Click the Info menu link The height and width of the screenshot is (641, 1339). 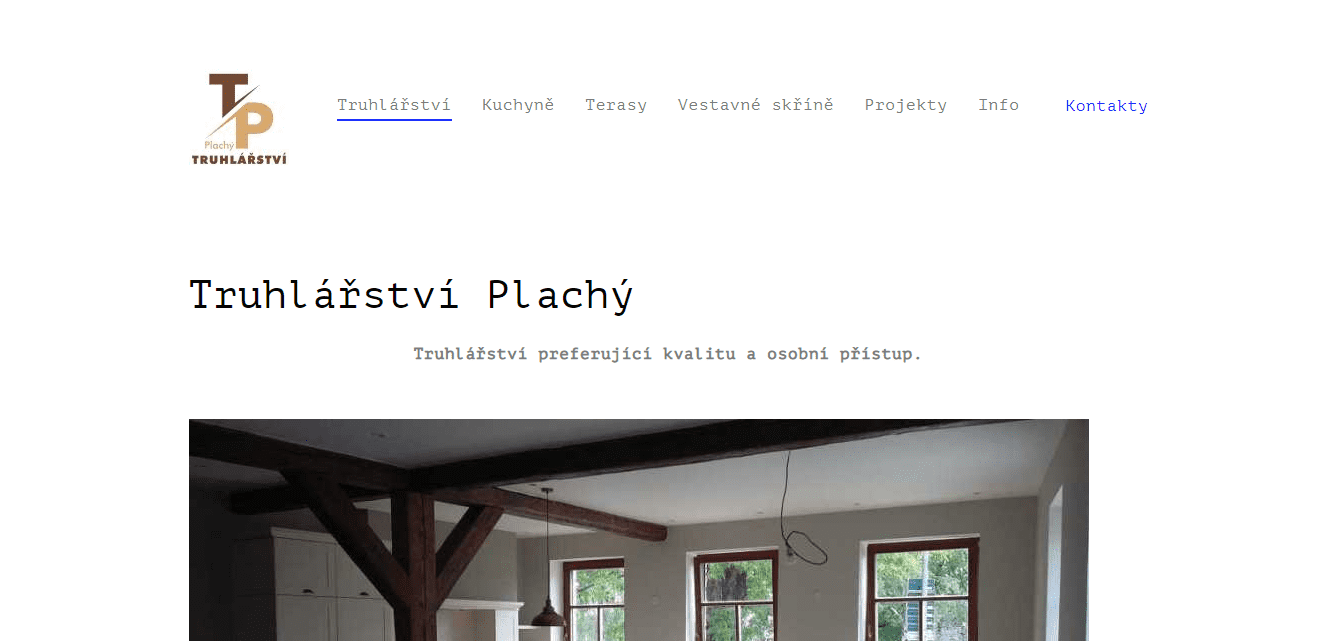coord(999,105)
